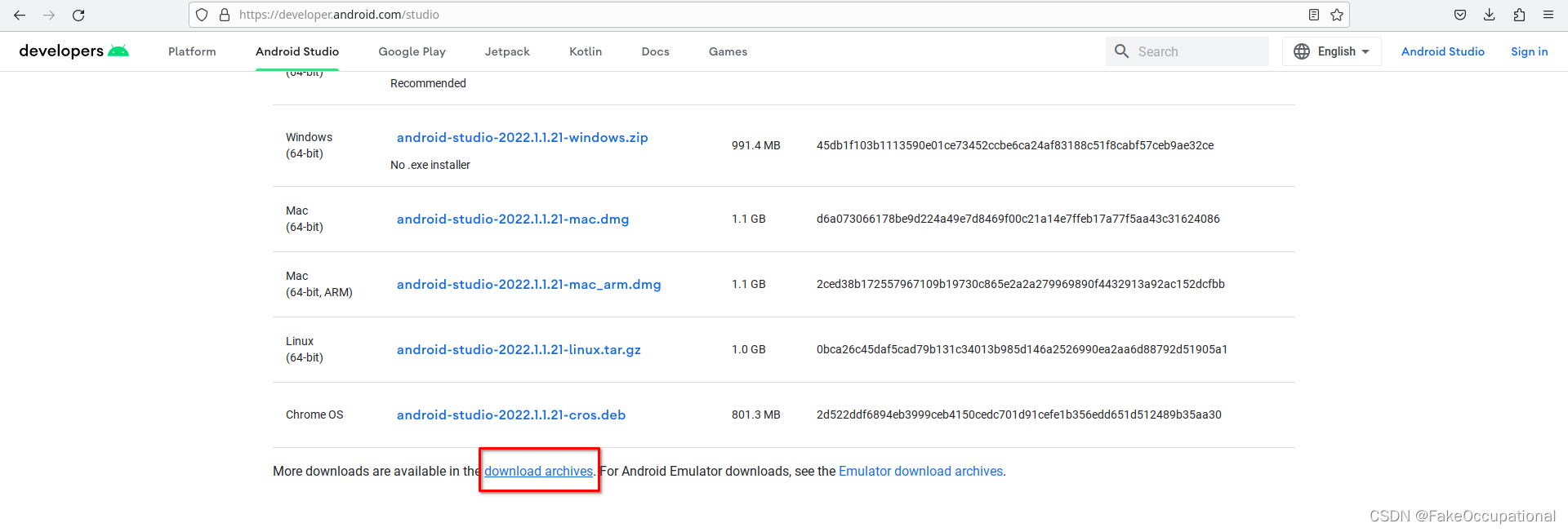
Task: Click the browser forward arrow
Action: coord(49,15)
